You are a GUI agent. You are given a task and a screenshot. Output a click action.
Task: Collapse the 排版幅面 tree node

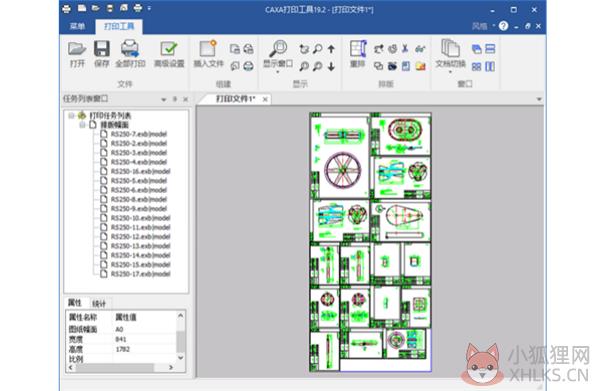click(82, 125)
